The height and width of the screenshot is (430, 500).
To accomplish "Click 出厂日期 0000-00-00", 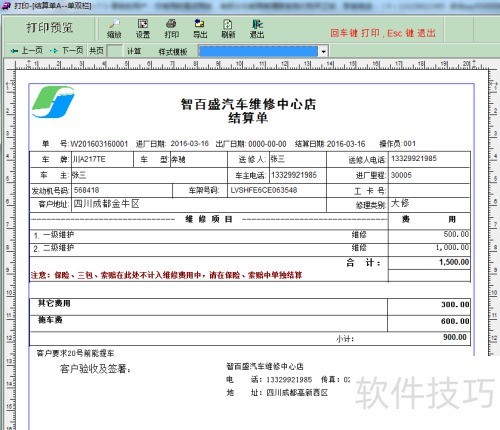I will point(267,144).
